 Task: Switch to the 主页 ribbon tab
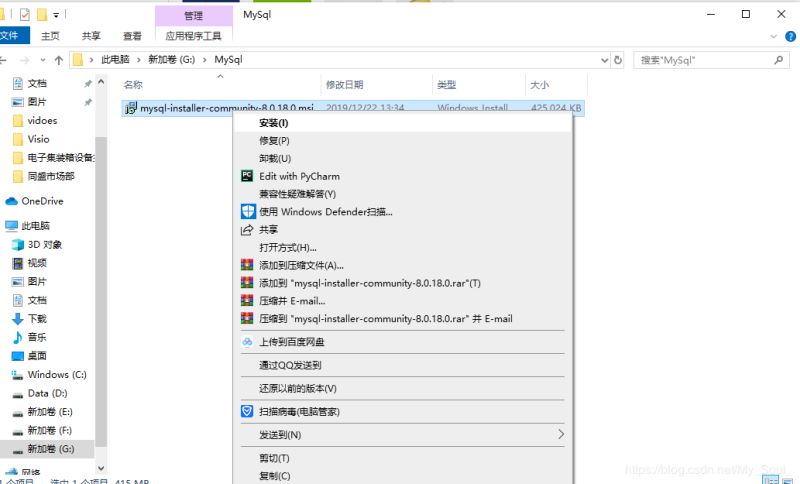[50, 36]
